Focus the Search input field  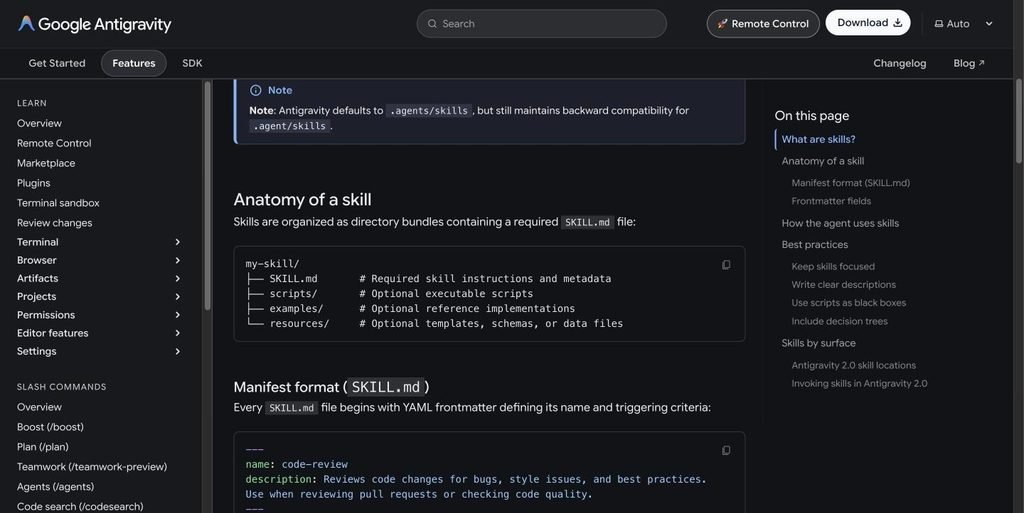coord(541,23)
